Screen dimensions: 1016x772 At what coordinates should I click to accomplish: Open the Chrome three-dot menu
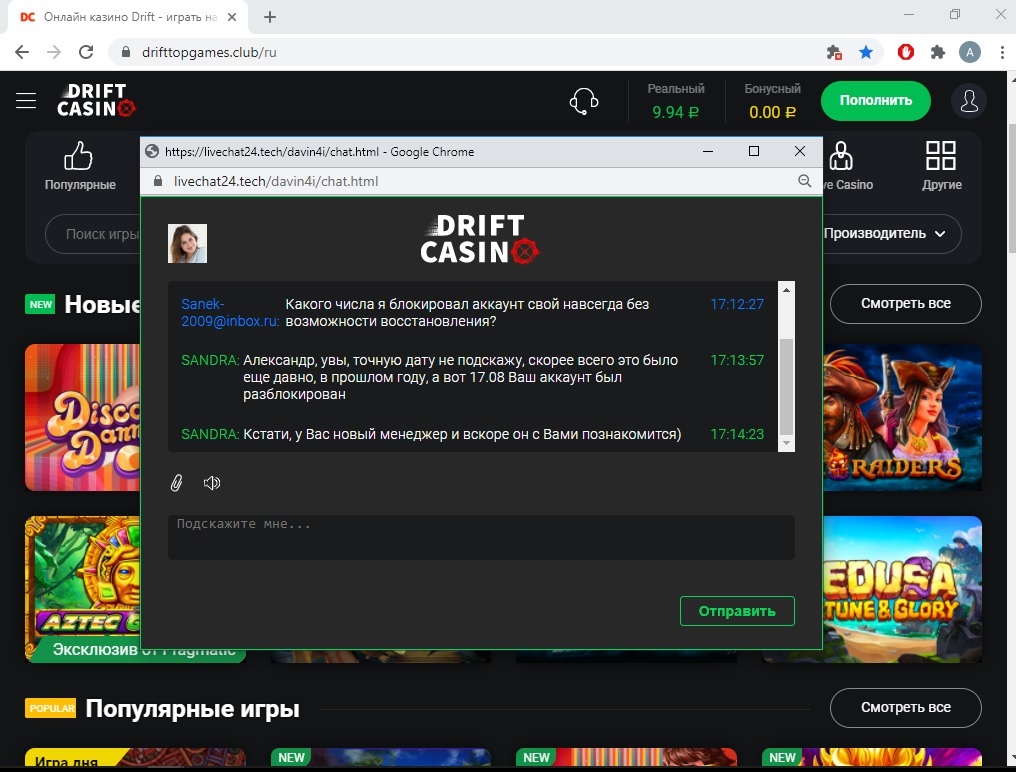(1002, 53)
